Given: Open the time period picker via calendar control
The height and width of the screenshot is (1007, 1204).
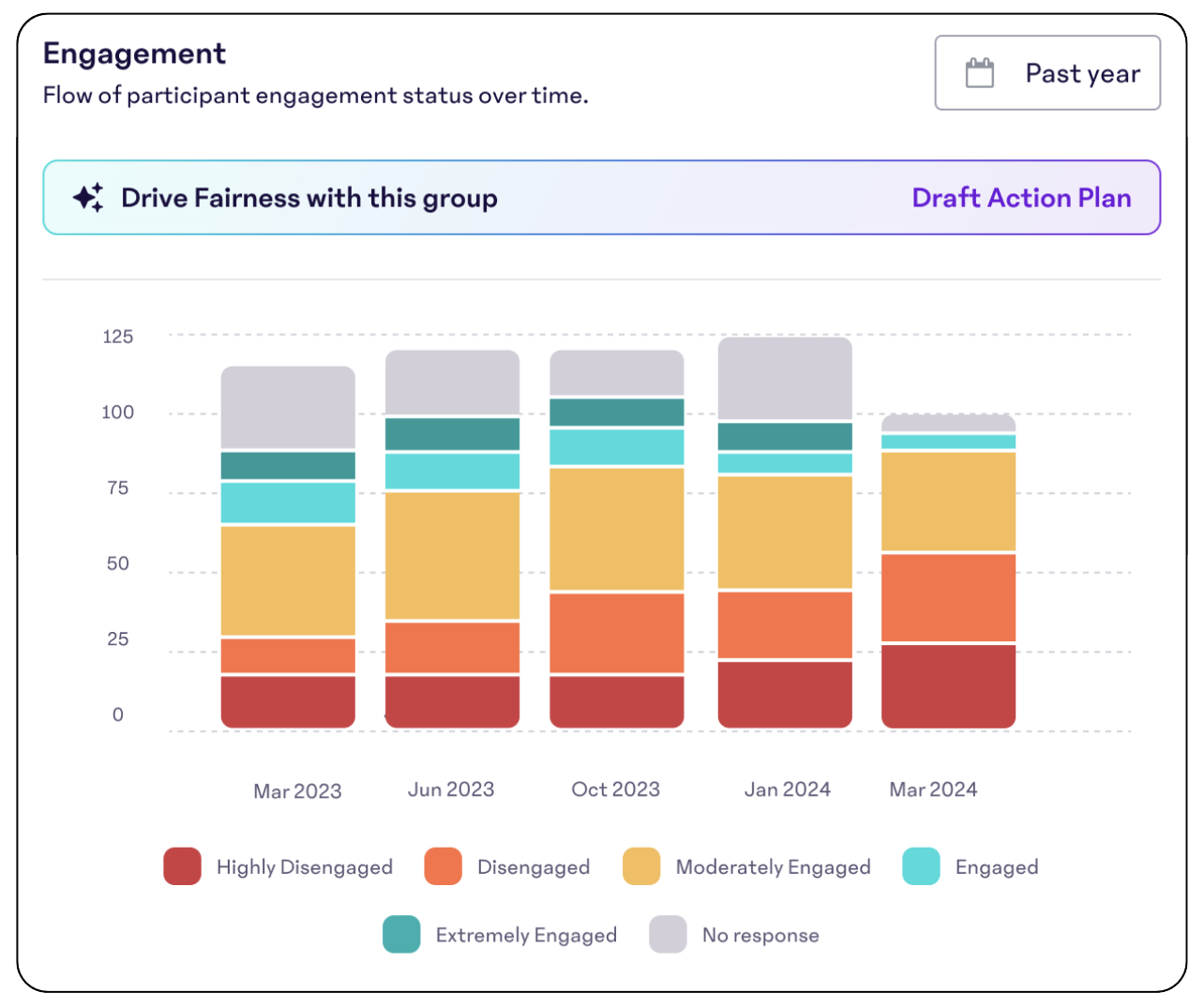Looking at the screenshot, I should [x=979, y=71].
